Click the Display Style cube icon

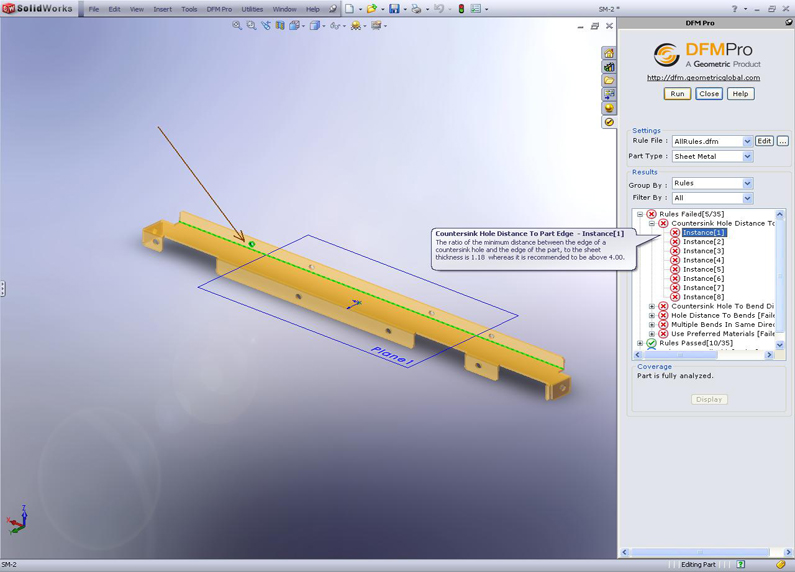coord(315,25)
